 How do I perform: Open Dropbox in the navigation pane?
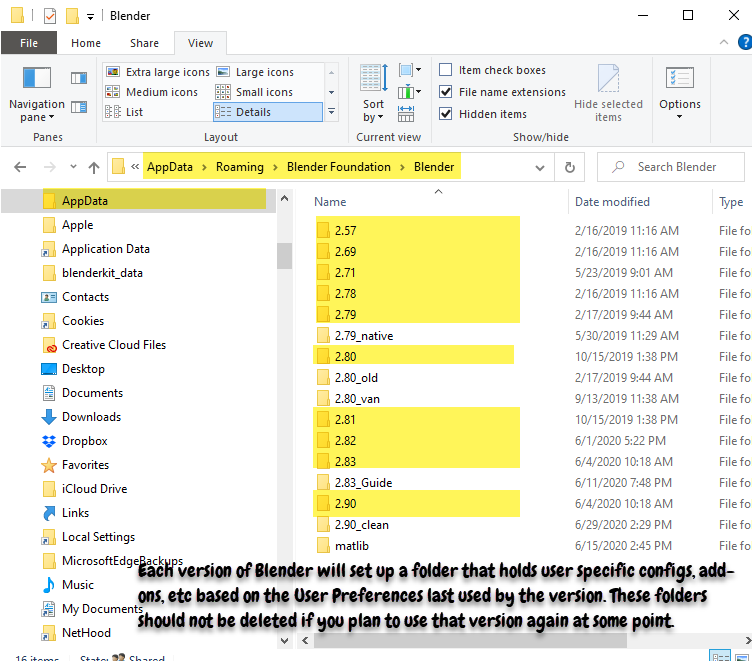[84, 441]
